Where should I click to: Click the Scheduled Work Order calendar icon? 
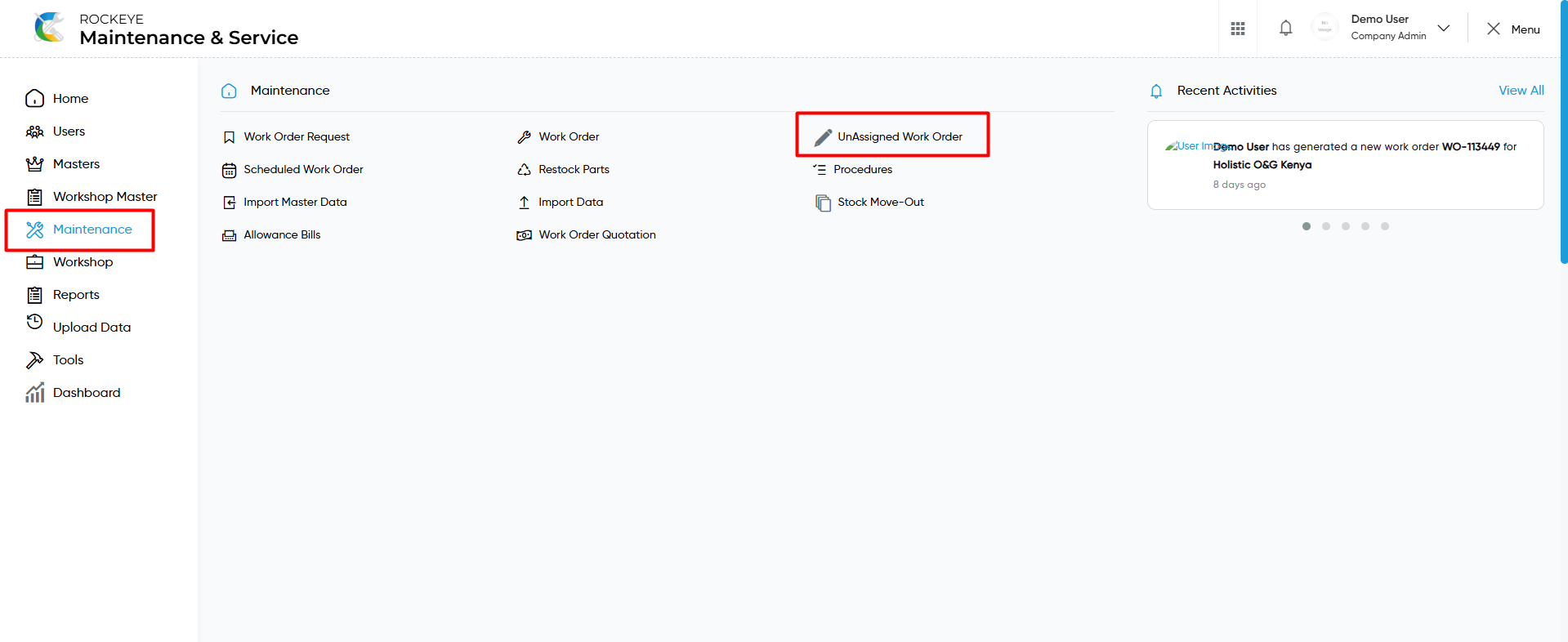point(229,170)
